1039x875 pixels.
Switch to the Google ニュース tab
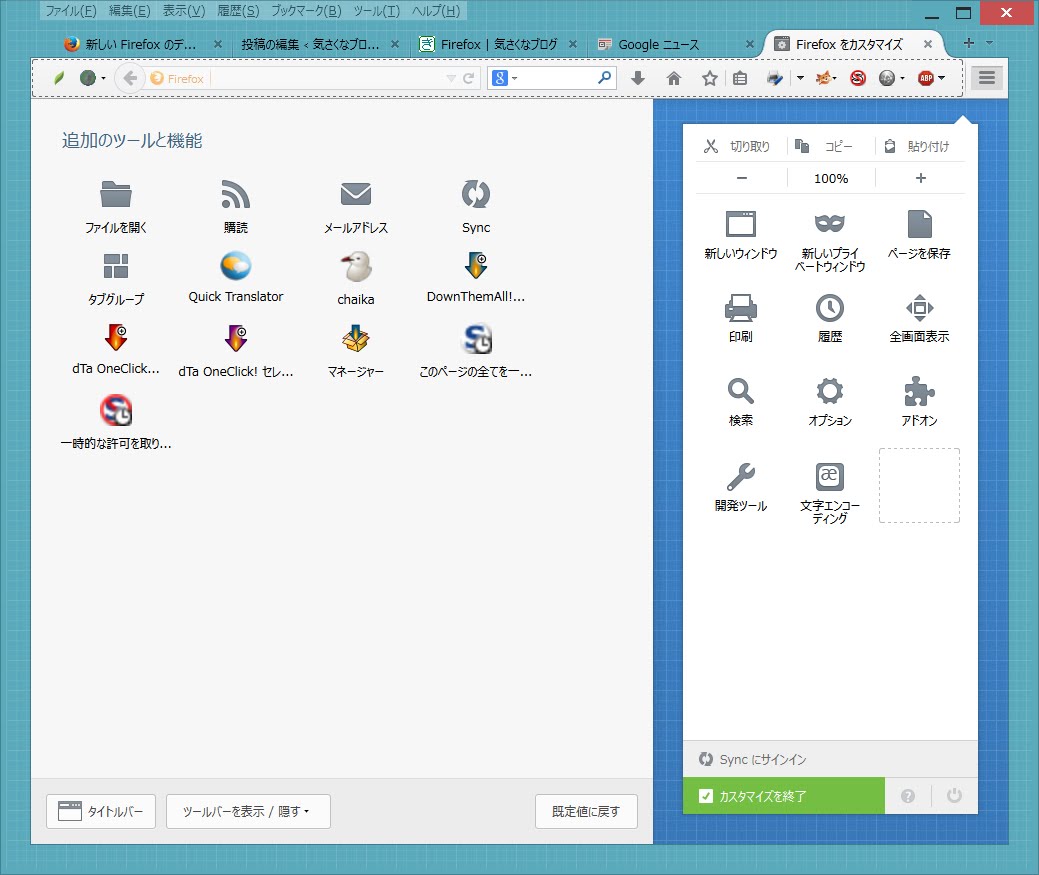tap(676, 44)
